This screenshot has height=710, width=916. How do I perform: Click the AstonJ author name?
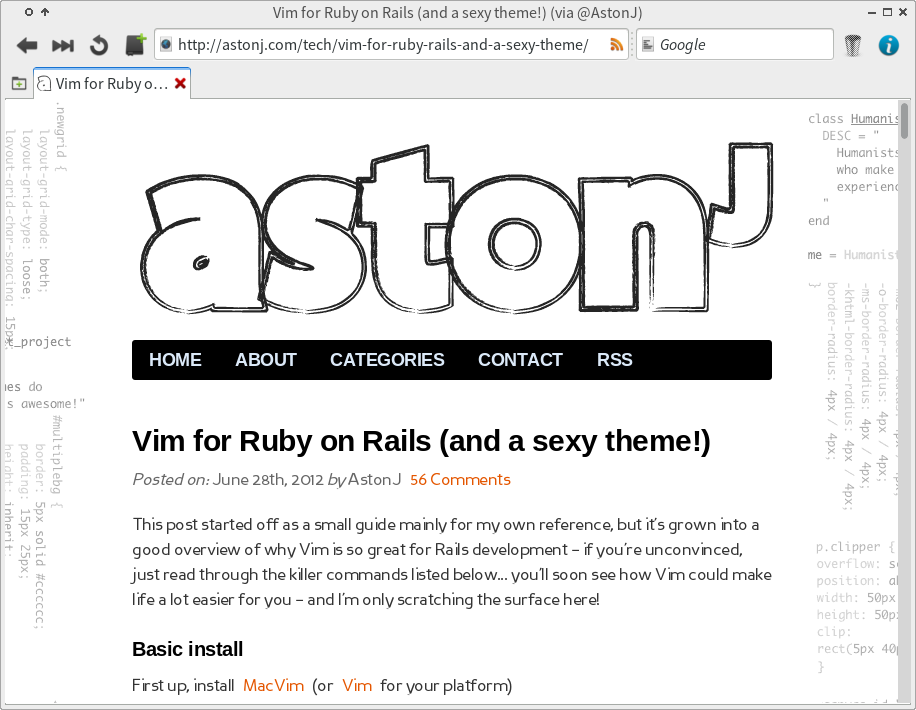(x=374, y=480)
